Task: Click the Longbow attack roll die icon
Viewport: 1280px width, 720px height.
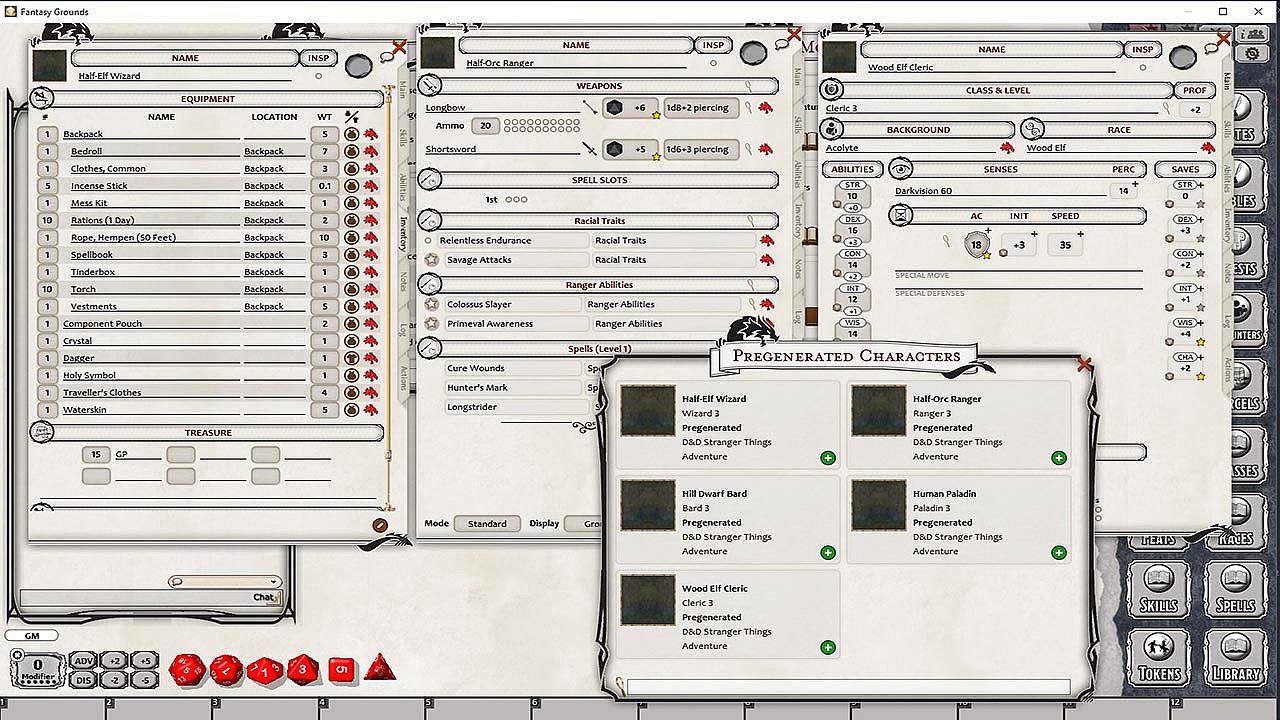Action: 615,108
